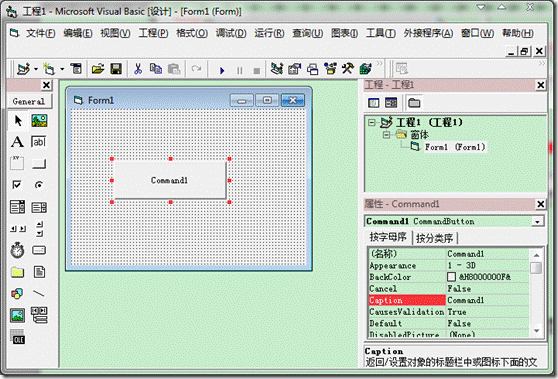Click View Object icon in project panel
The image size is (558, 379).
[391, 103]
